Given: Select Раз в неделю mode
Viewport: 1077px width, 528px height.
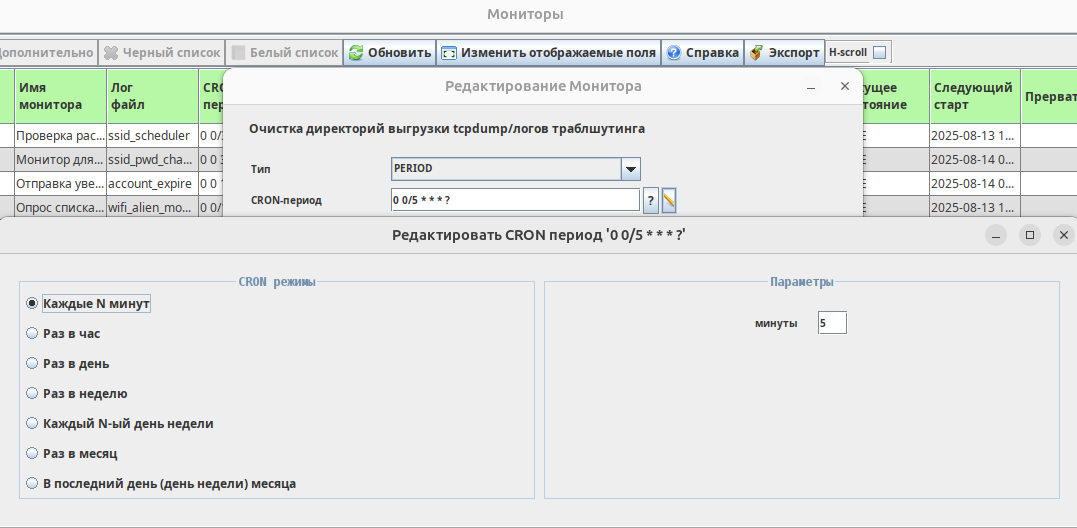Looking at the screenshot, I should point(32,393).
